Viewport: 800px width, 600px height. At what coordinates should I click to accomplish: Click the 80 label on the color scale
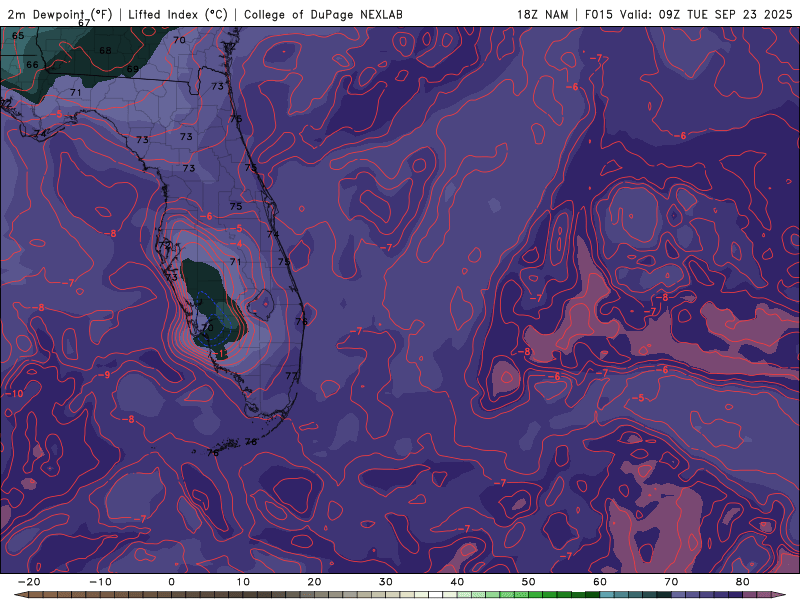pyautogui.click(x=743, y=582)
